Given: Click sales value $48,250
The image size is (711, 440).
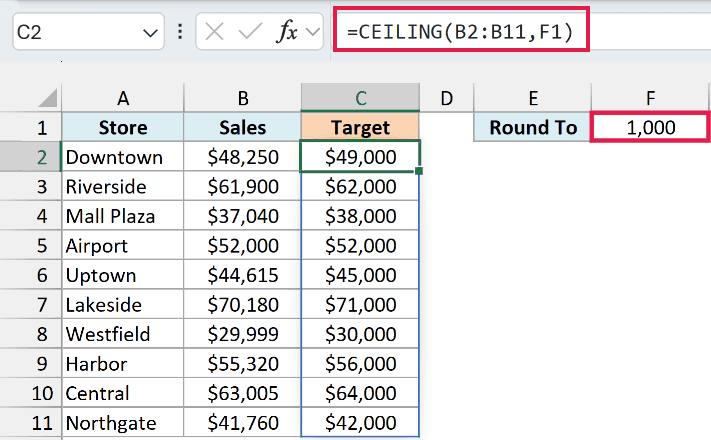Looking at the screenshot, I should [x=243, y=156].
